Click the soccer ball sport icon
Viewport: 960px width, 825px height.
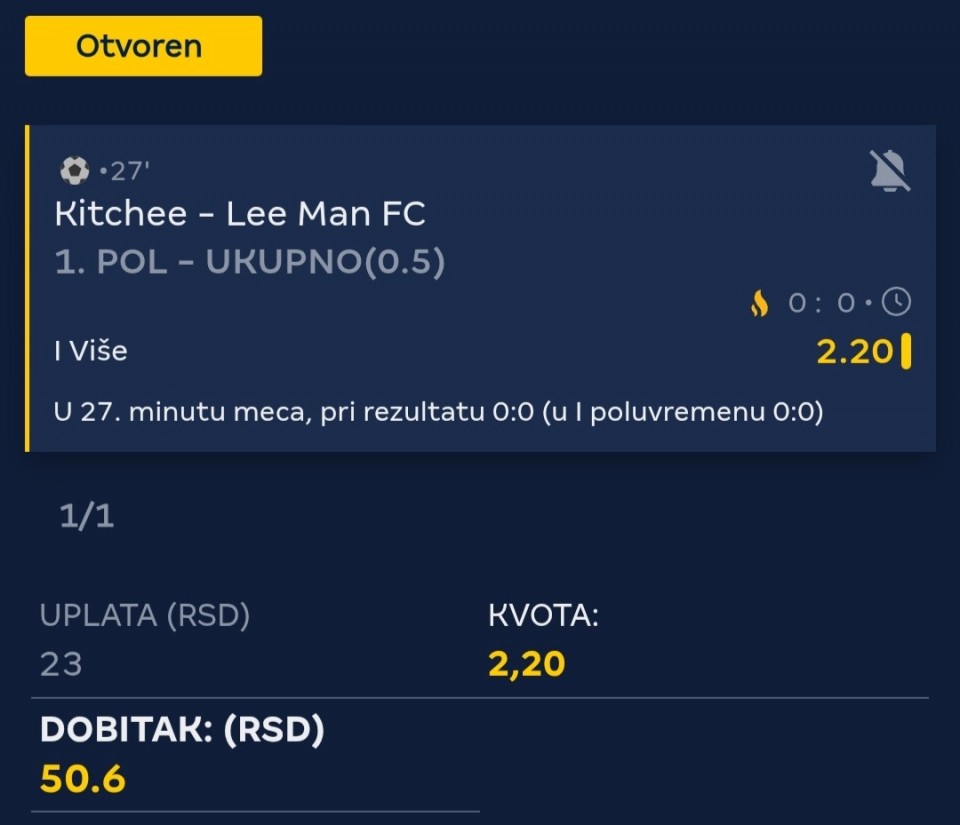click(x=74, y=171)
